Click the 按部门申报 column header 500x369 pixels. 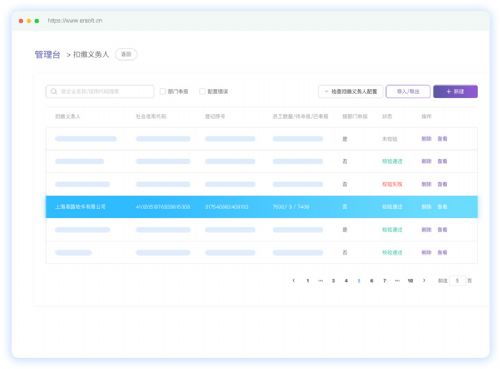(x=355, y=116)
